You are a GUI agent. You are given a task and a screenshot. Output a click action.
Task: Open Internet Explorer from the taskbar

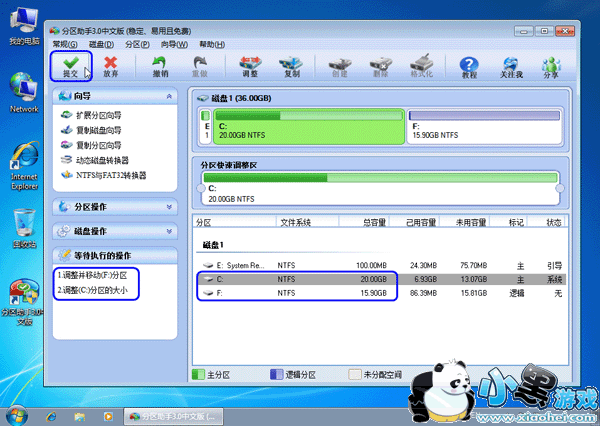pos(51,416)
